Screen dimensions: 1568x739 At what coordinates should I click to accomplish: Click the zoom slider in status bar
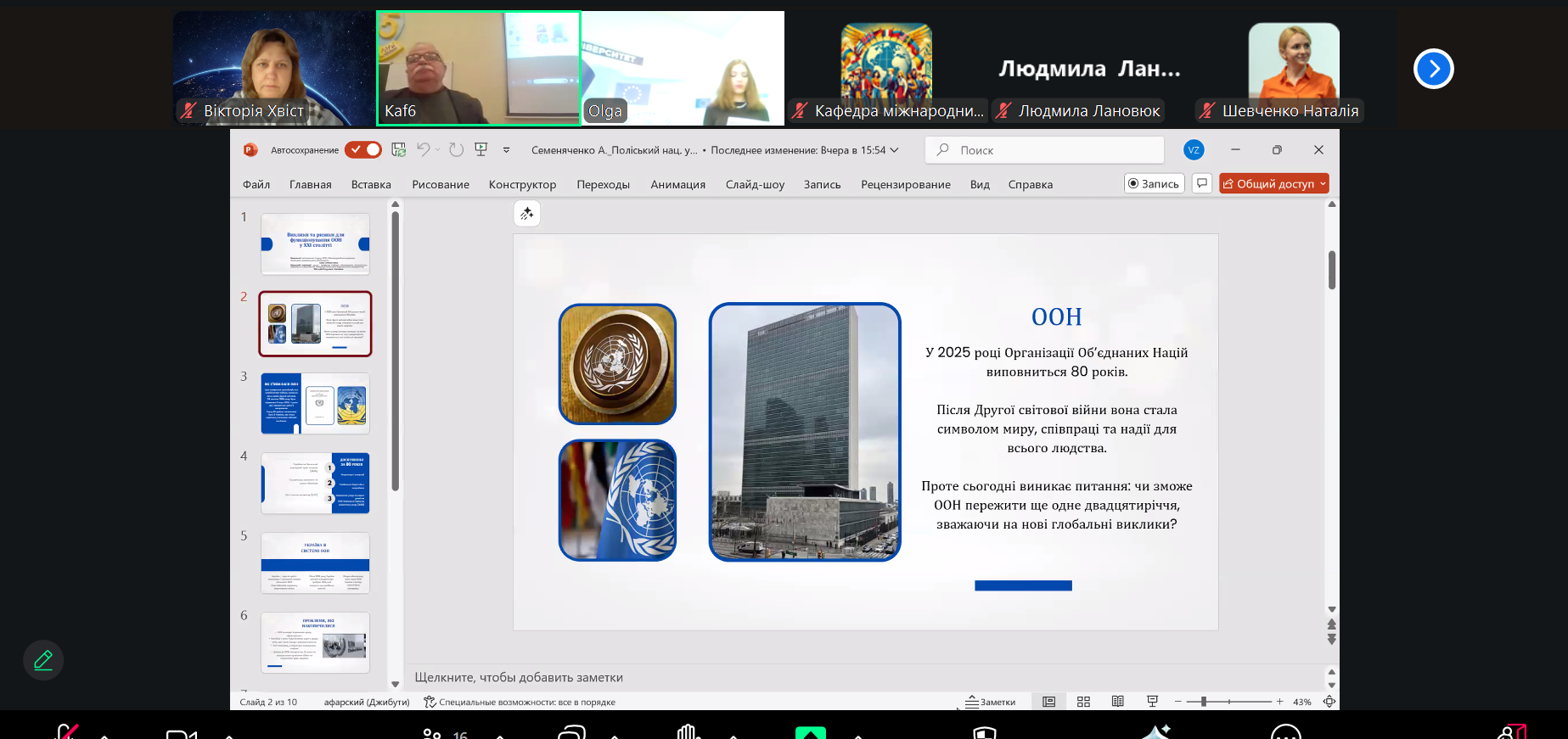(1227, 702)
